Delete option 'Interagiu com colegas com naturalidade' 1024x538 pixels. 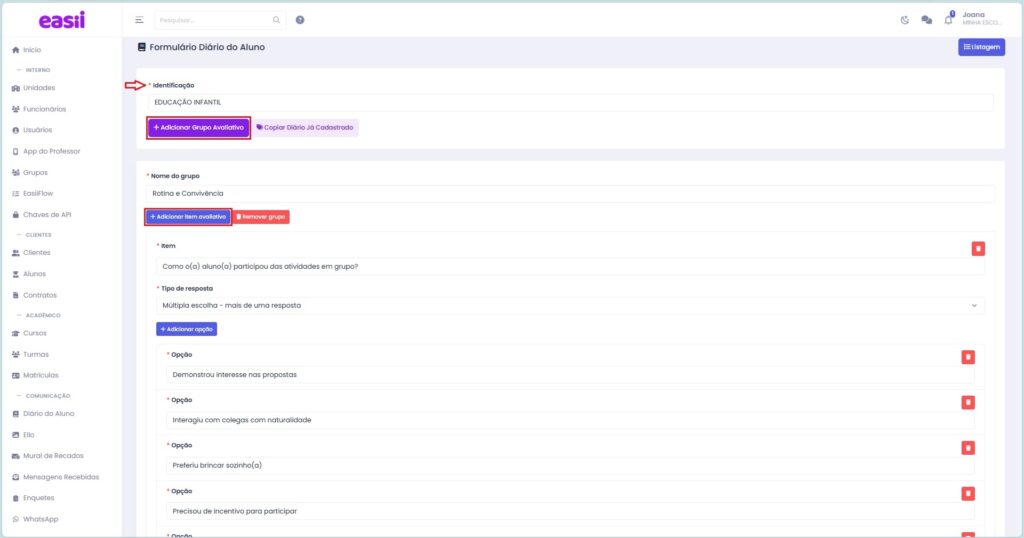(x=967, y=402)
